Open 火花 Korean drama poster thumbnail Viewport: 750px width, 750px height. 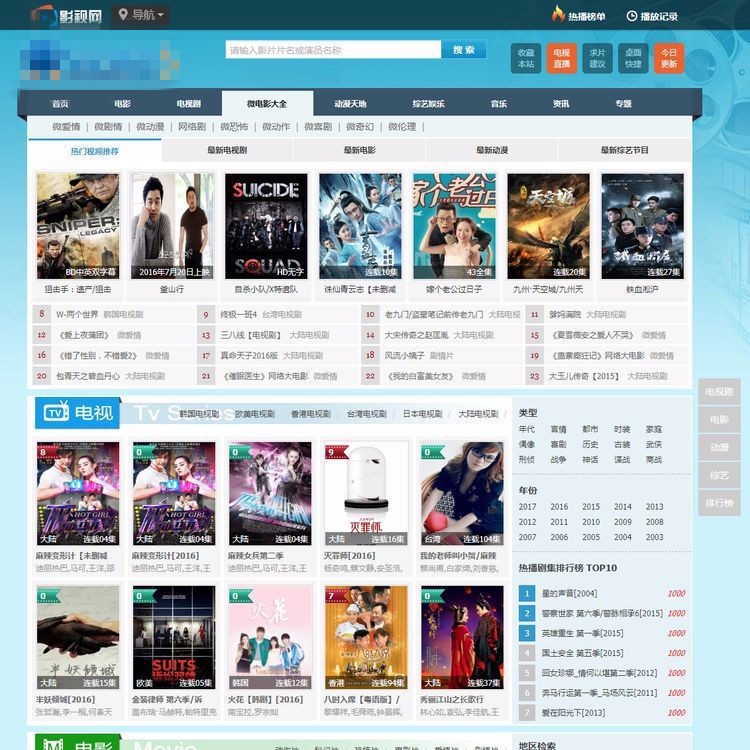[270, 637]
